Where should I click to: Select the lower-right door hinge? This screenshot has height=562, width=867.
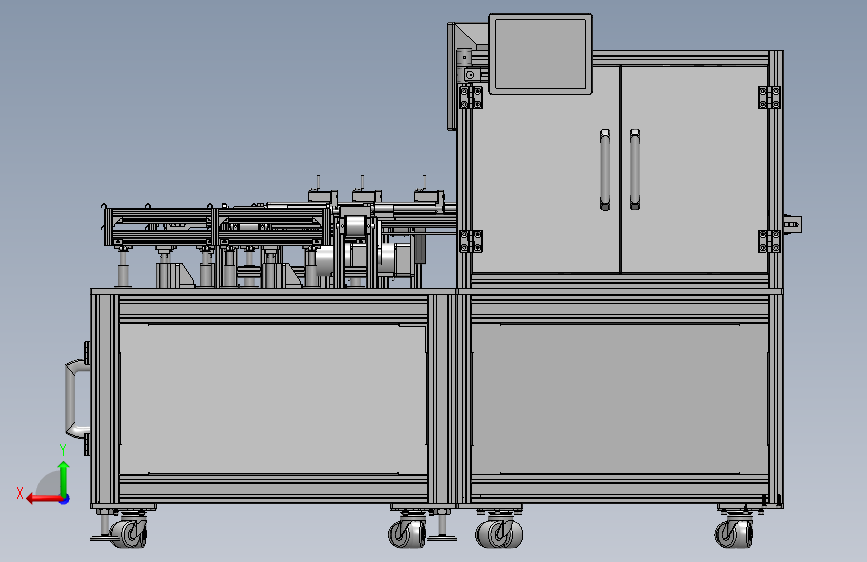769,241
